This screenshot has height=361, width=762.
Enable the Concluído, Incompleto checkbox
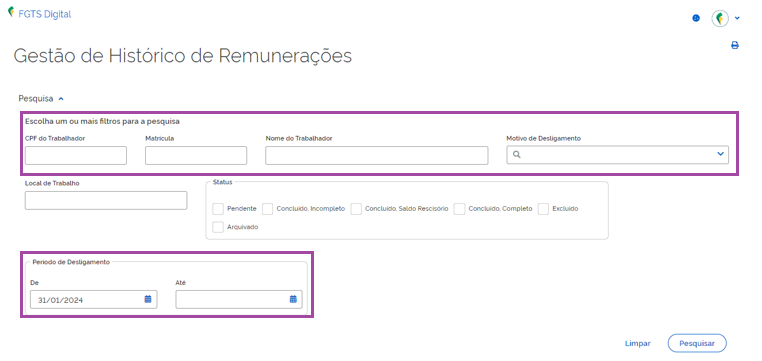267,208
